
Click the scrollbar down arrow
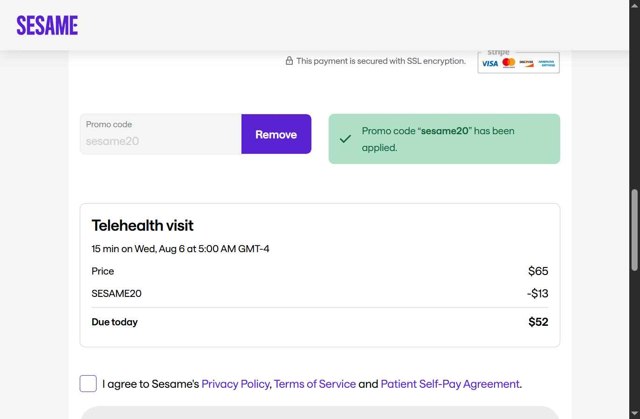point(634,414)
